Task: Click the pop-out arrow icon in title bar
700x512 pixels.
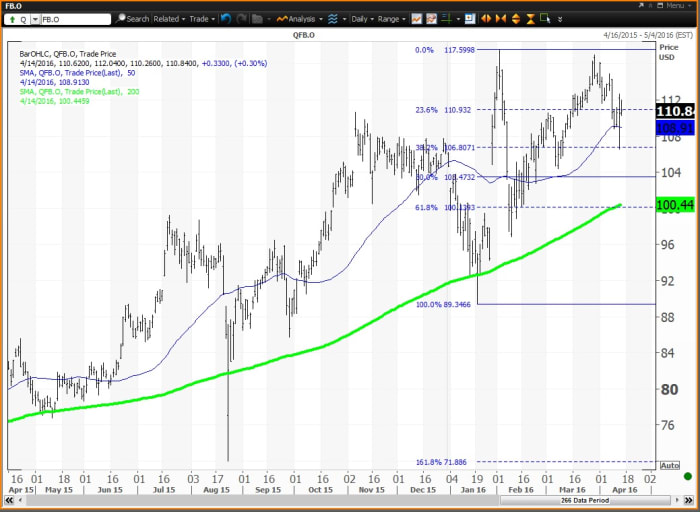Action: [641, 6]
